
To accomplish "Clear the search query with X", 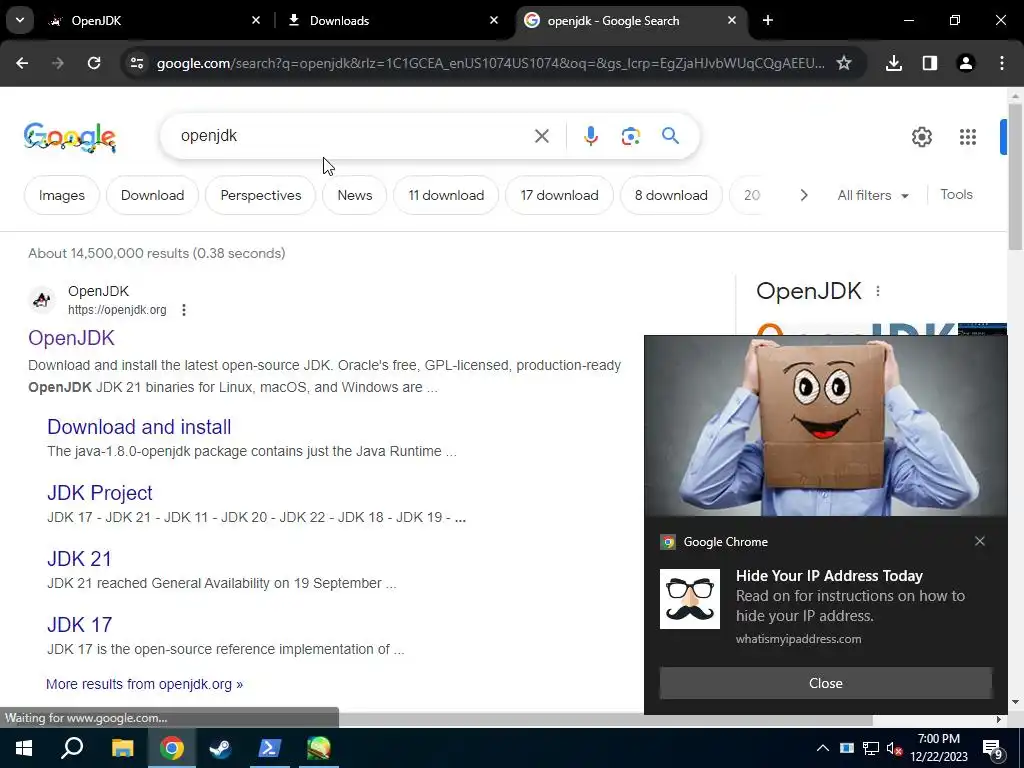I will tap(541, 136).
